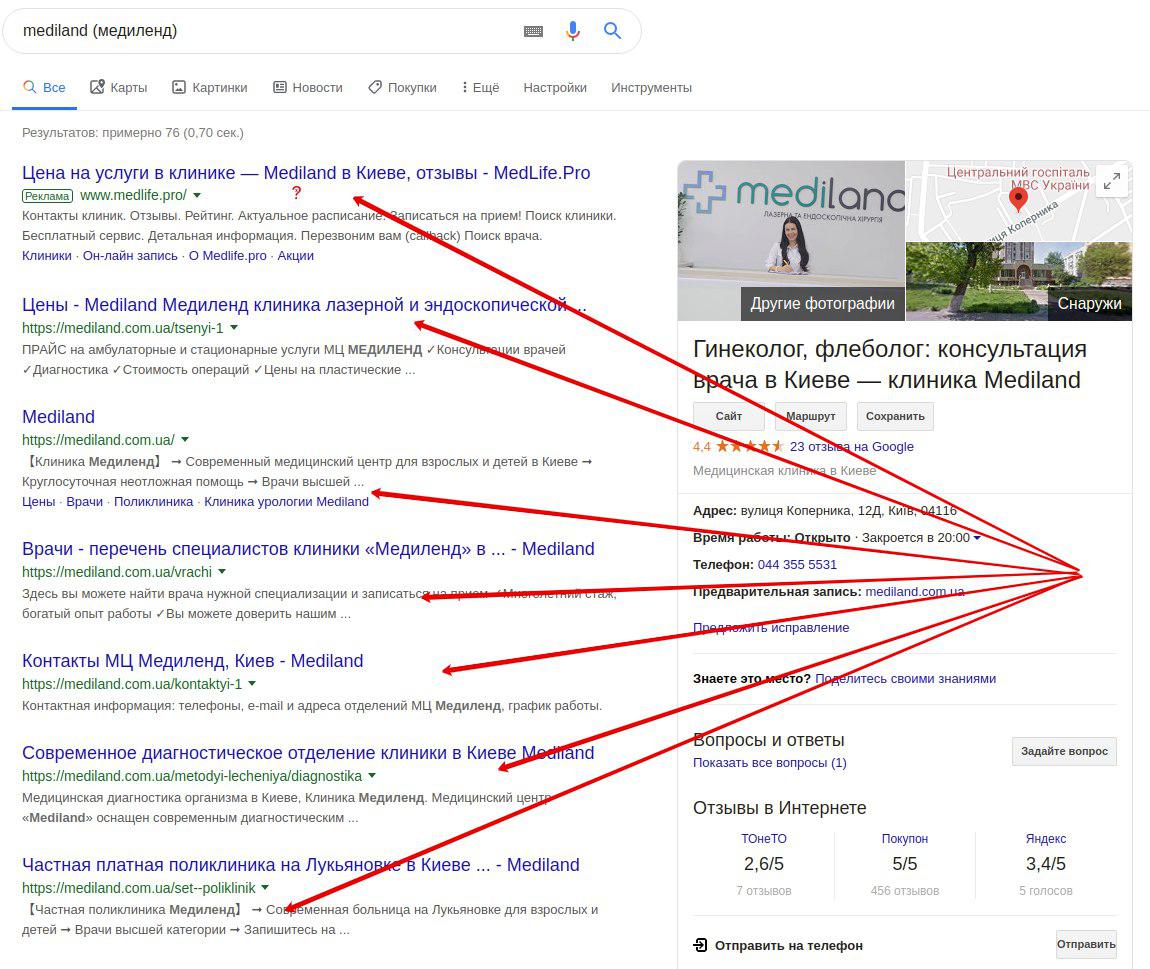
Task: Click the send-to-phone icon
Action: coord(700,945)
